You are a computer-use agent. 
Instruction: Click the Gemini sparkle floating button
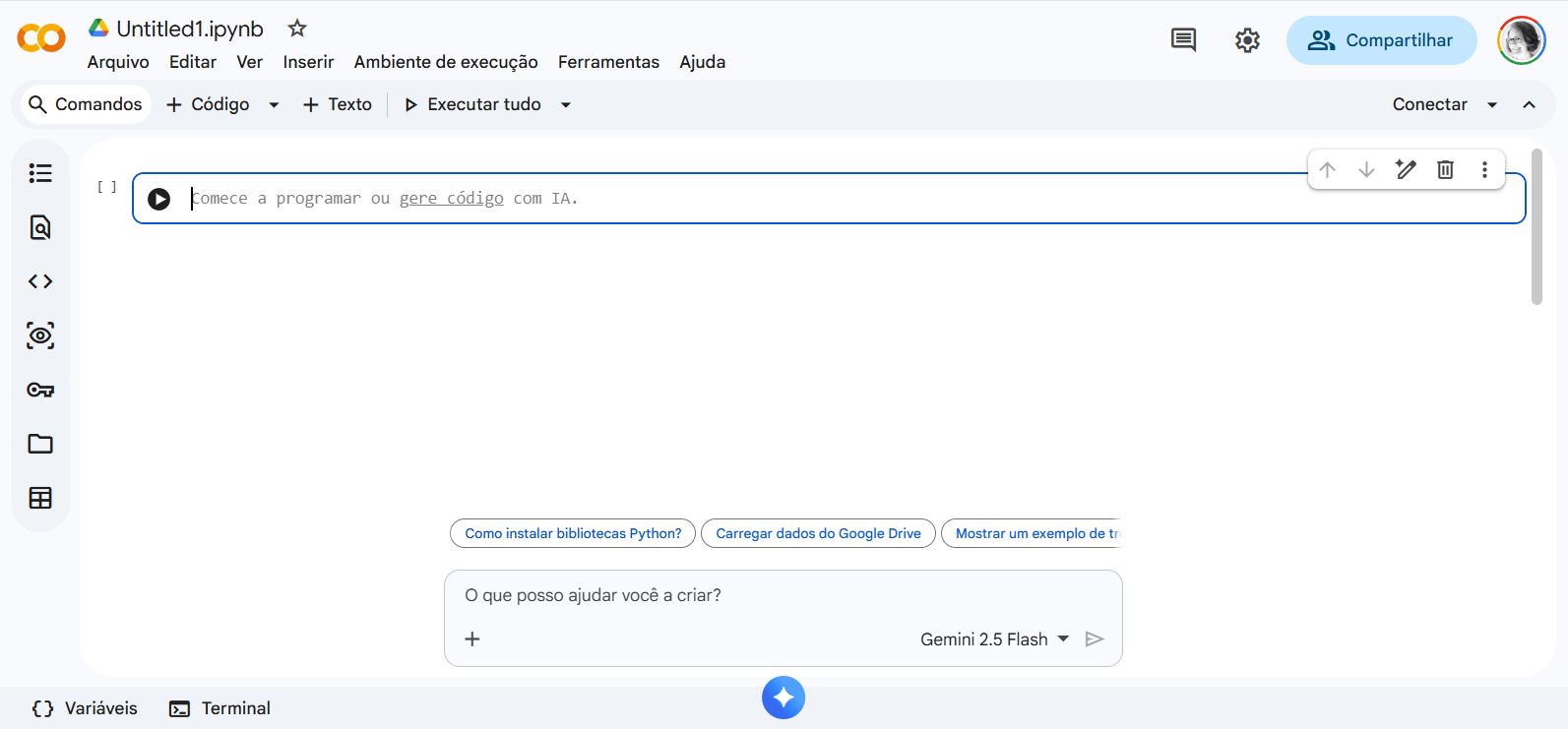click(x=784, y=698)
